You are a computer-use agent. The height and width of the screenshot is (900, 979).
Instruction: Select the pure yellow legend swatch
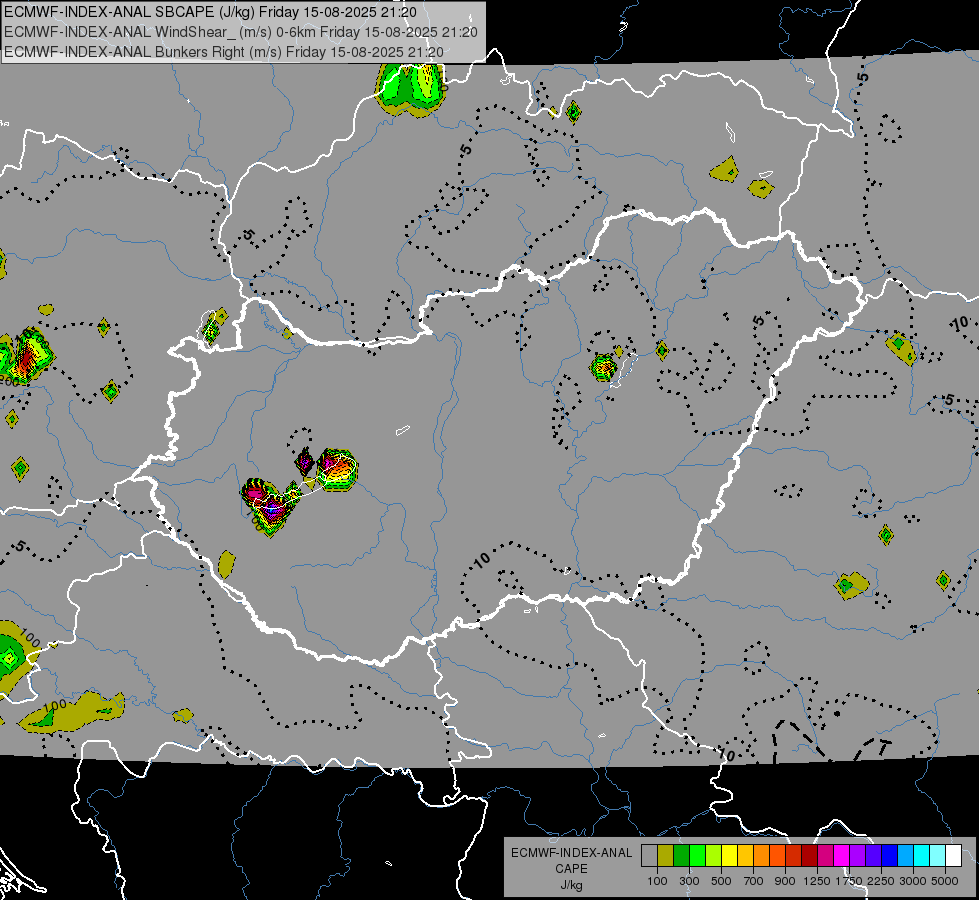(730, 855)
